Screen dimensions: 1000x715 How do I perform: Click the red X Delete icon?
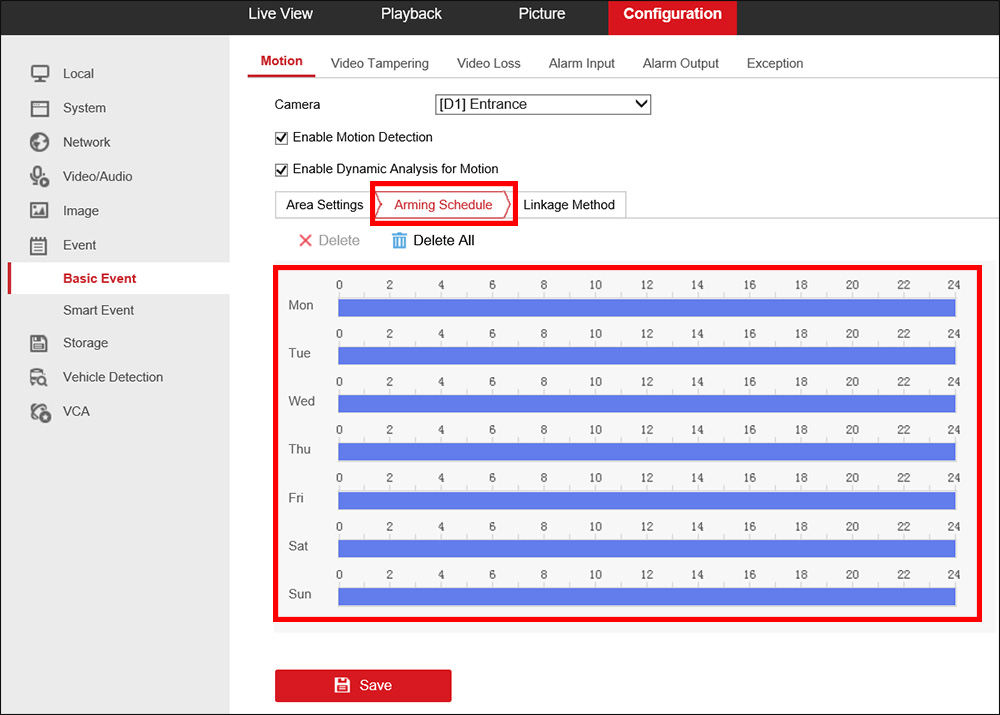point(305,240)
